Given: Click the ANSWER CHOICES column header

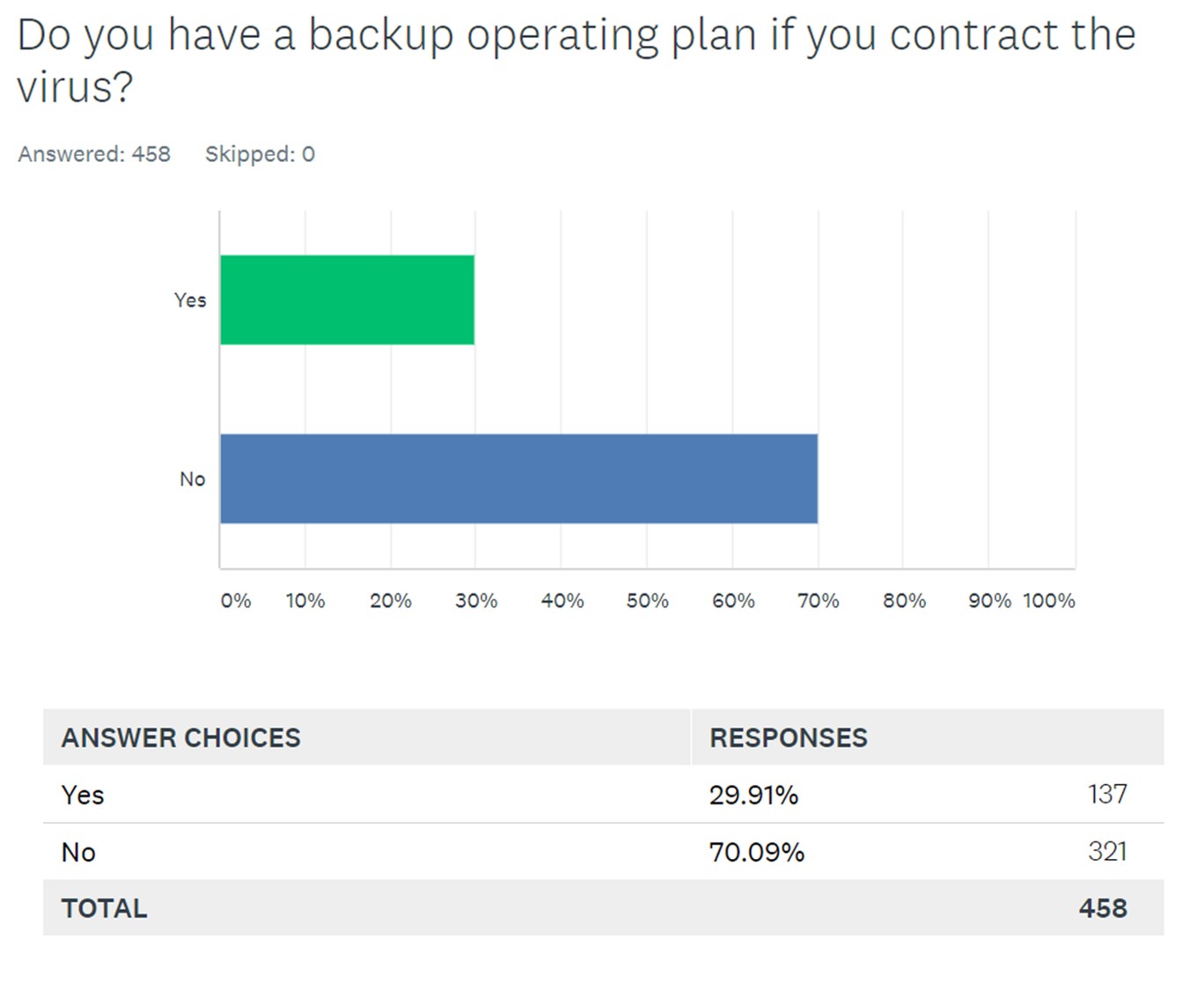Looking at the screenshot, I should tap(180, 737).
